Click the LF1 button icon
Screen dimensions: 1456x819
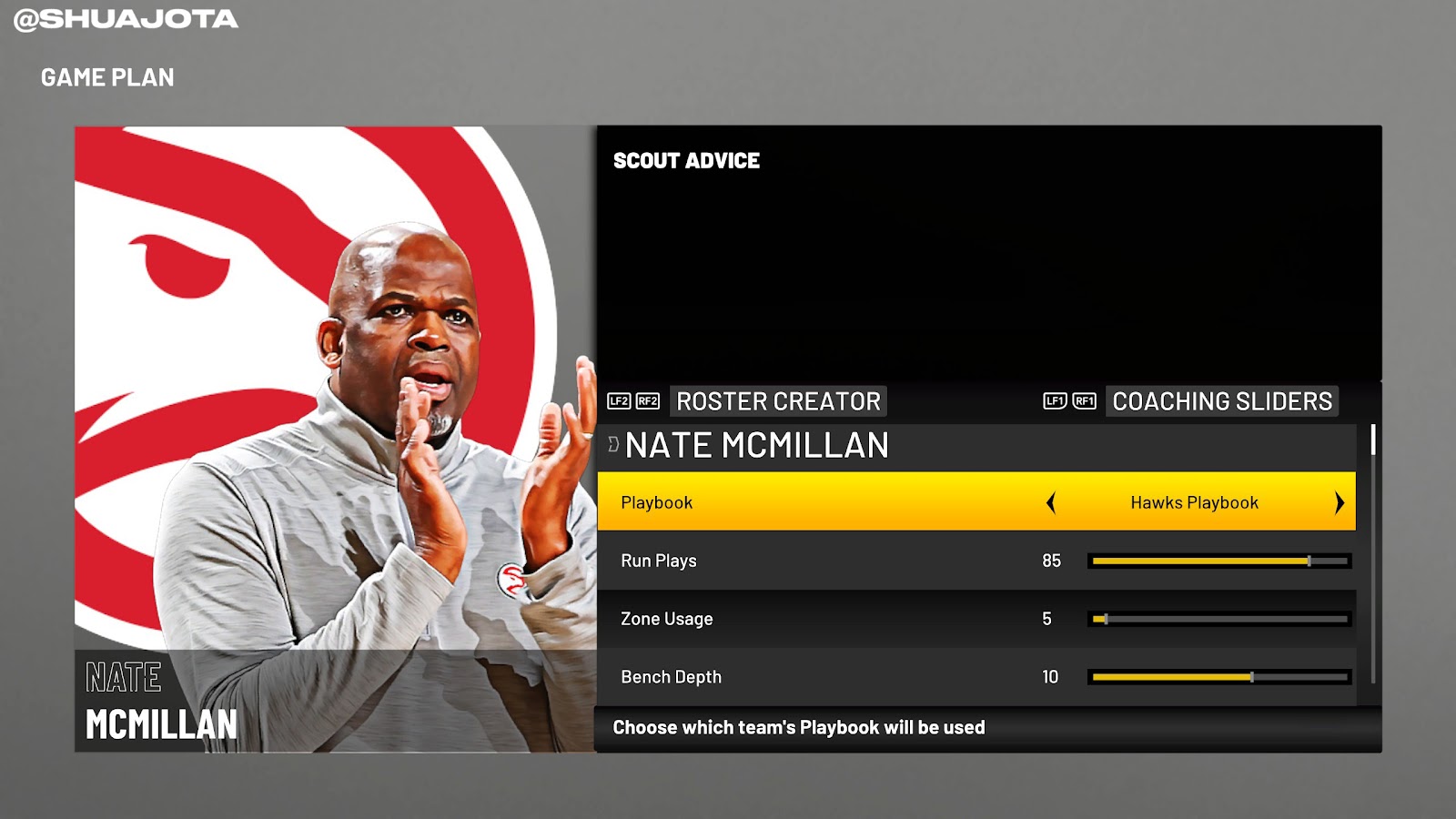pyautogui.click(x=1055, y=401)
